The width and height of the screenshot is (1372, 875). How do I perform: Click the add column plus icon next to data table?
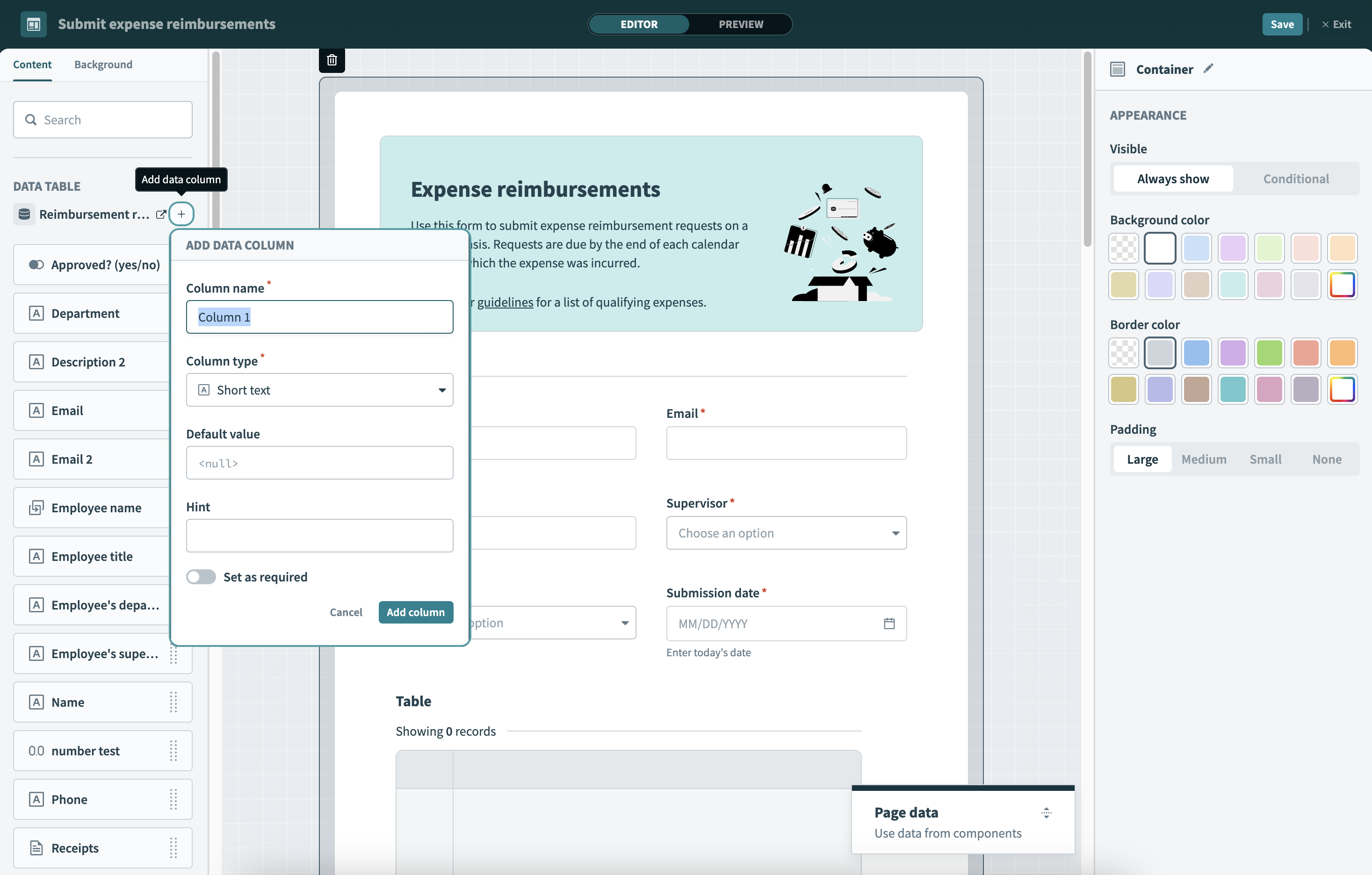point(181,213)
